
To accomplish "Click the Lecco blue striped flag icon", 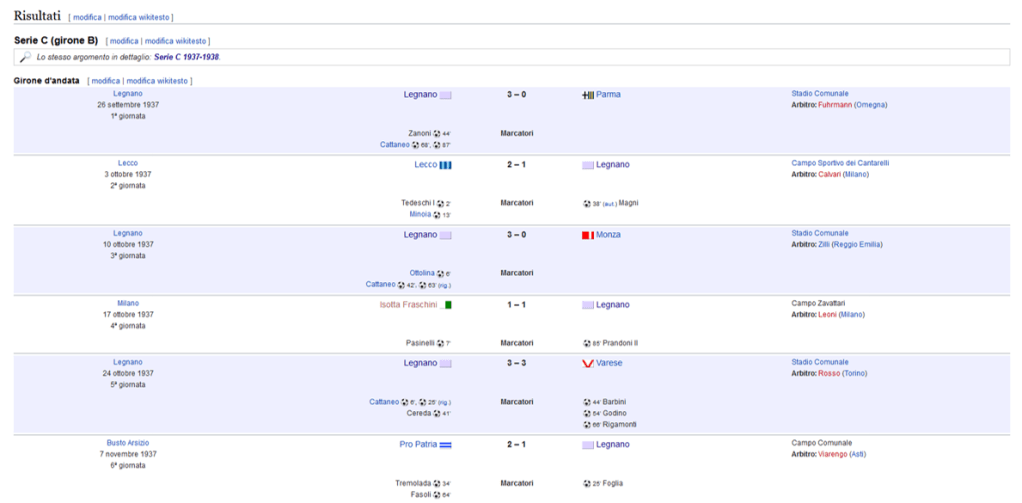I will pos(446,165).
